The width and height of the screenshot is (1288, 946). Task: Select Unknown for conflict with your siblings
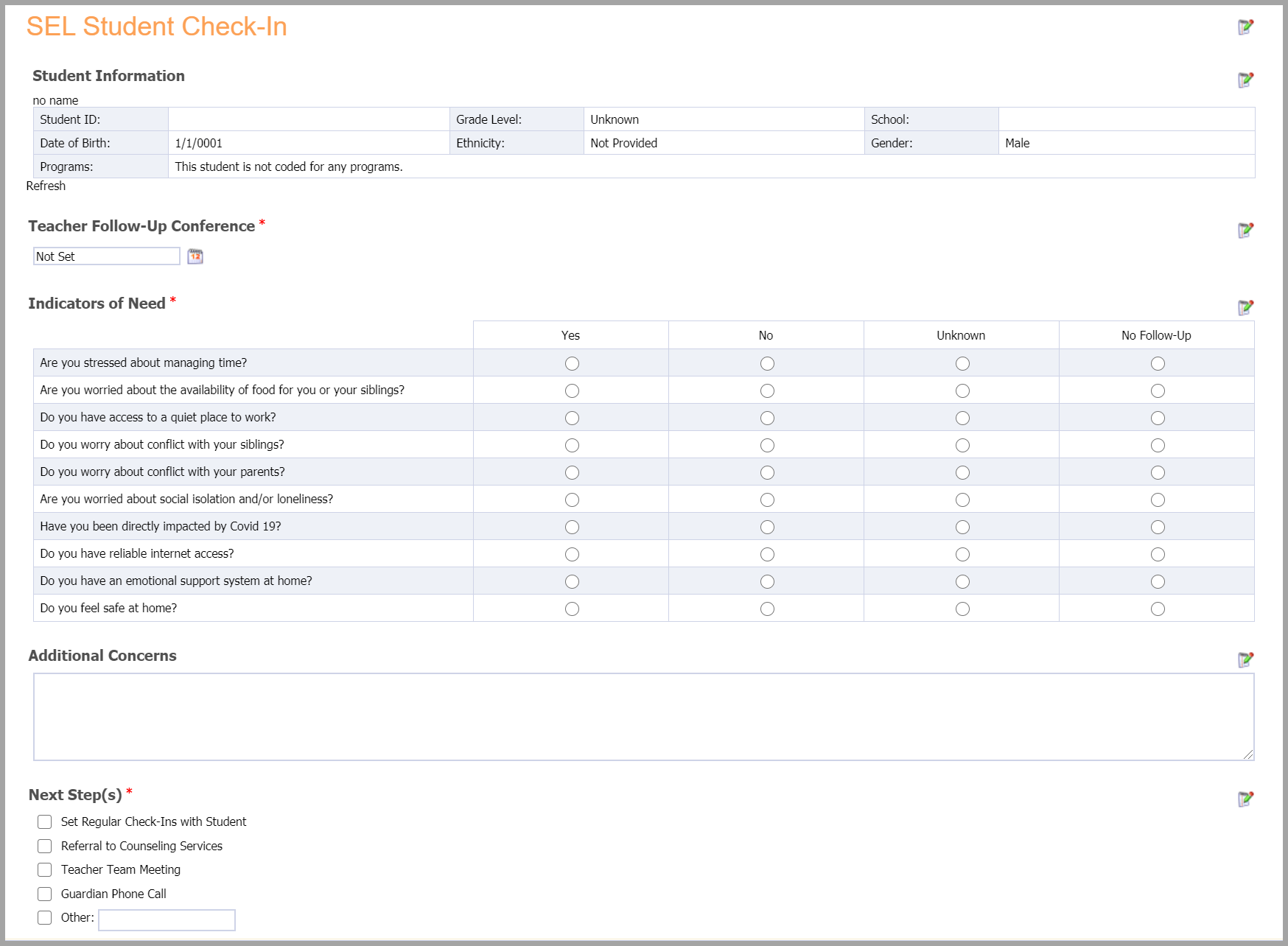coord(962,445)
